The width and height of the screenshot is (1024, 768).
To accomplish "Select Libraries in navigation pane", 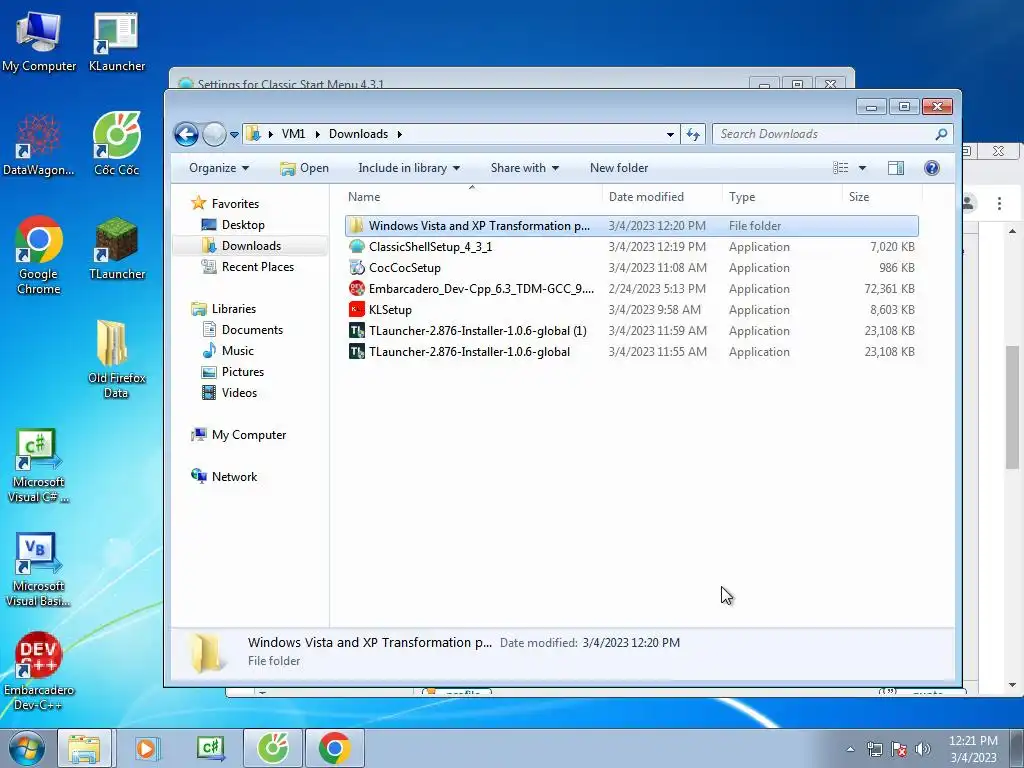I will (x=223, y=309).
